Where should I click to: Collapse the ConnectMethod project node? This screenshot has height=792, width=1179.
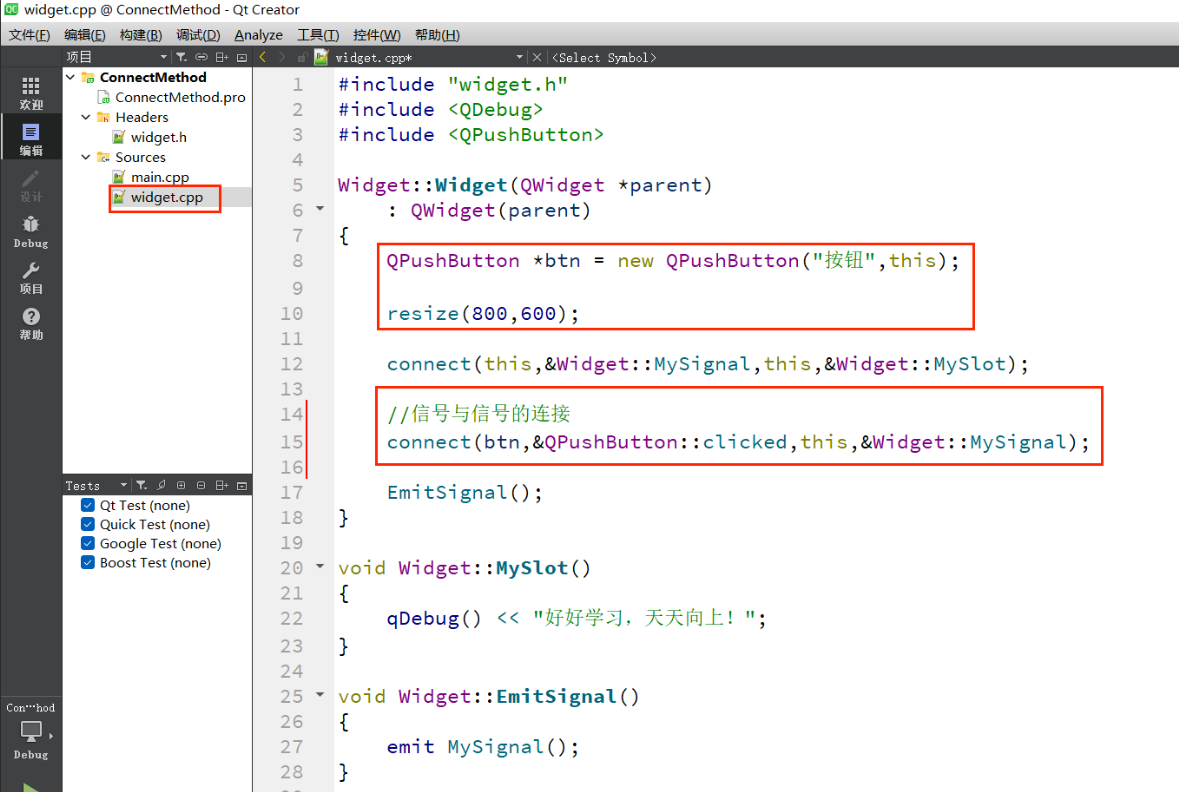pyautogui.click(x=71, y=77)
